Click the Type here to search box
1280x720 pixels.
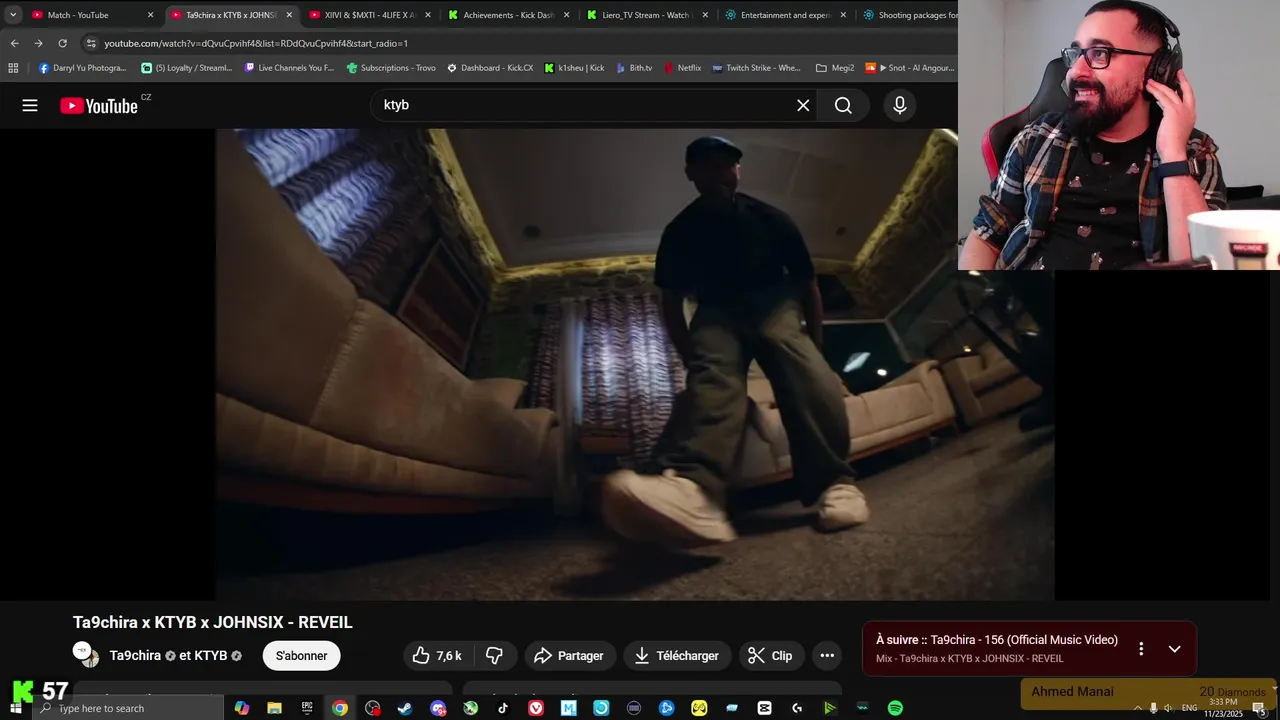(x=128, y=708)
